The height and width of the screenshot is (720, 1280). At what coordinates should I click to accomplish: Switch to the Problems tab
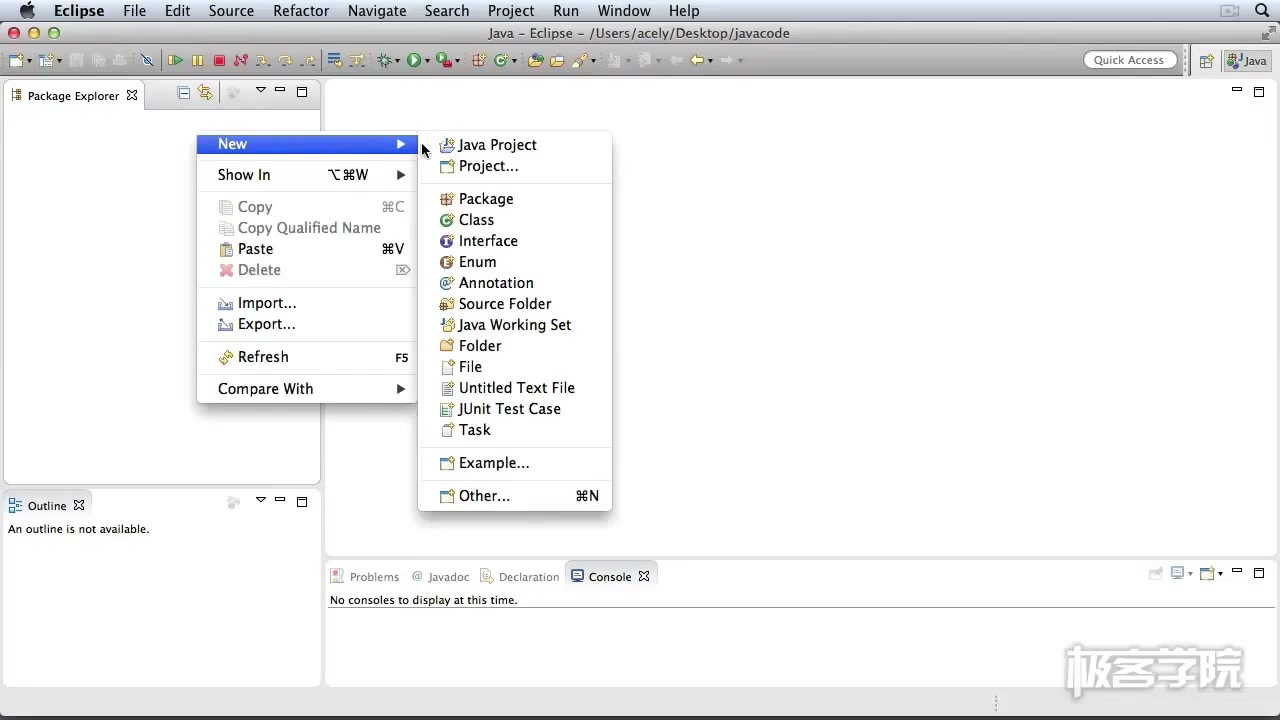365,576
